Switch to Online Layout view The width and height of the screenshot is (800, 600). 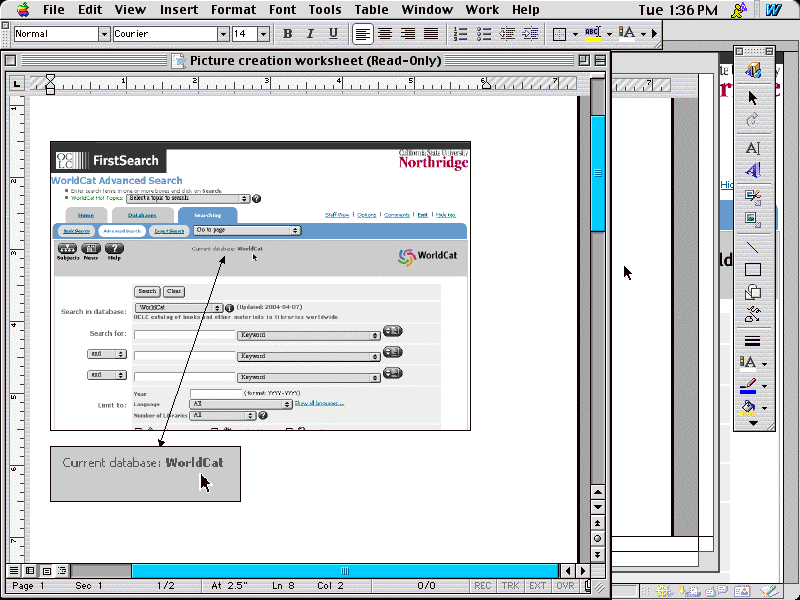30,570
